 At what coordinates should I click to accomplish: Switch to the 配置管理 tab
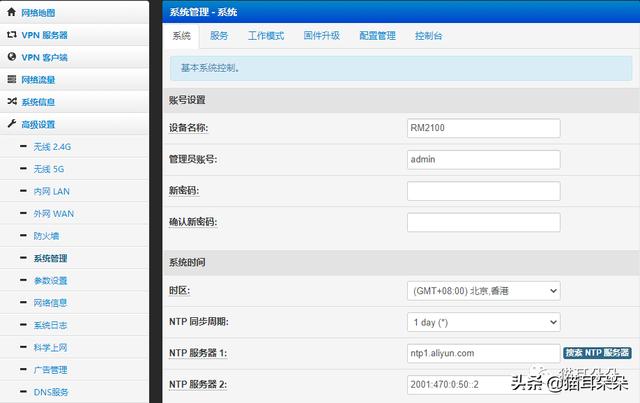(x=378, y=36)
